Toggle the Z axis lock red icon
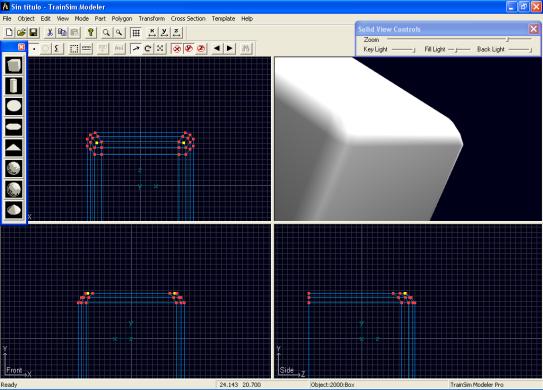543x390 pixels. tap(201, 48)
